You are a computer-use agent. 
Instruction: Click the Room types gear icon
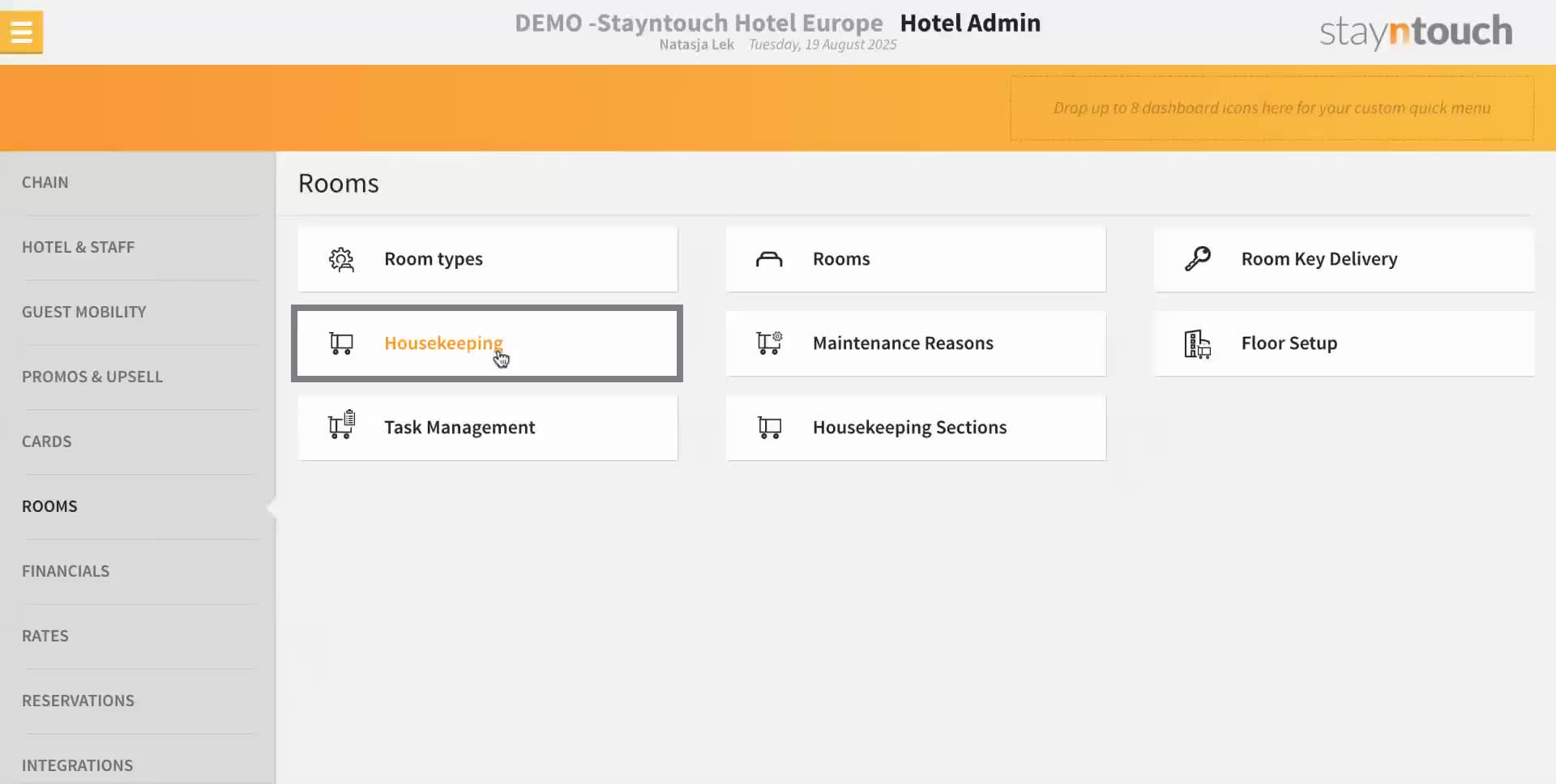point(341,259)
